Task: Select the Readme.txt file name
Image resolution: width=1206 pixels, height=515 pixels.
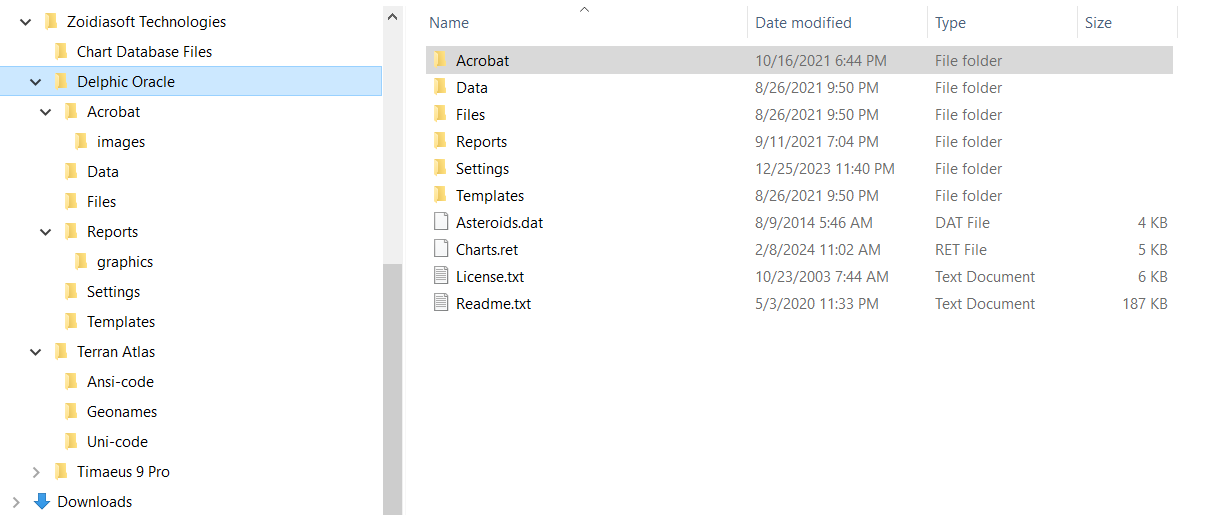Action: 493,304
